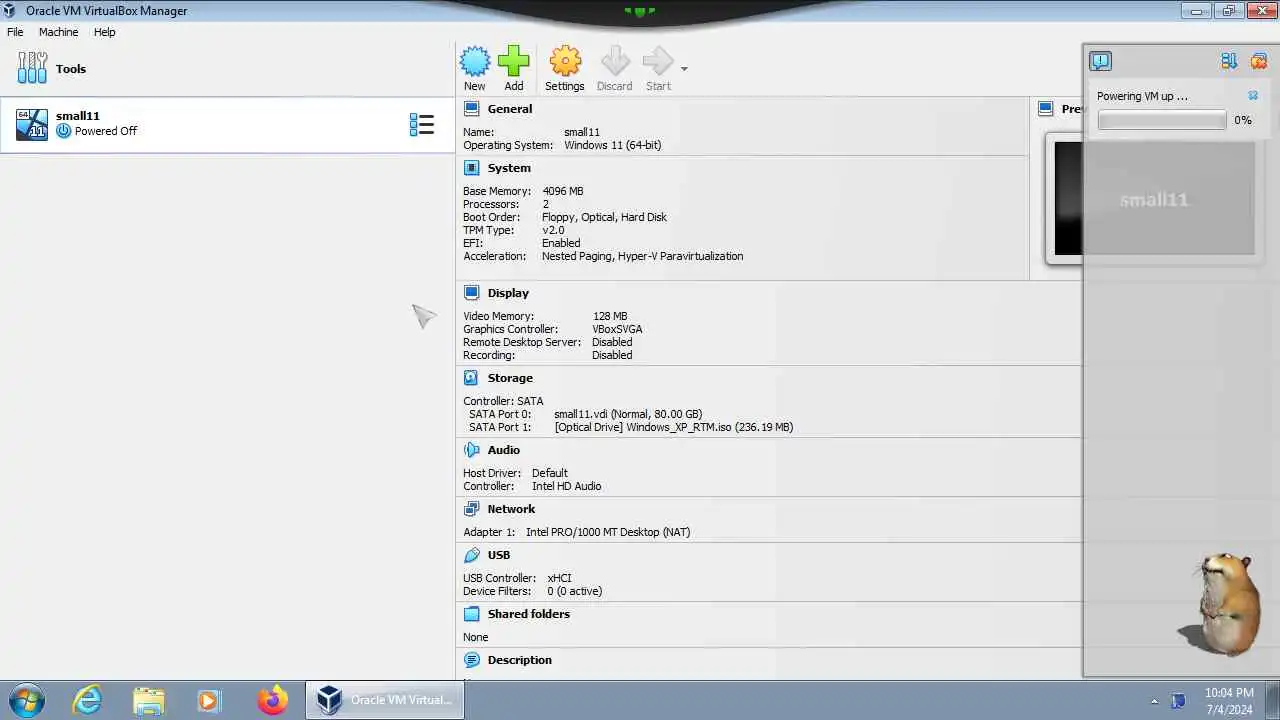1280x720 pixels.
Task: Click the Network section icon
Action: 472,509
